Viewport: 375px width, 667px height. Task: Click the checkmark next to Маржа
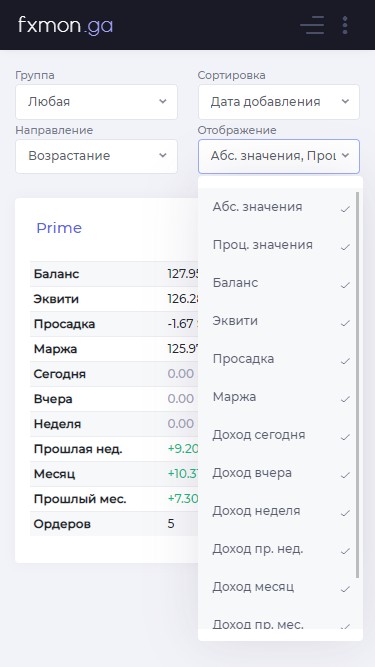click(x=346, y=399)
